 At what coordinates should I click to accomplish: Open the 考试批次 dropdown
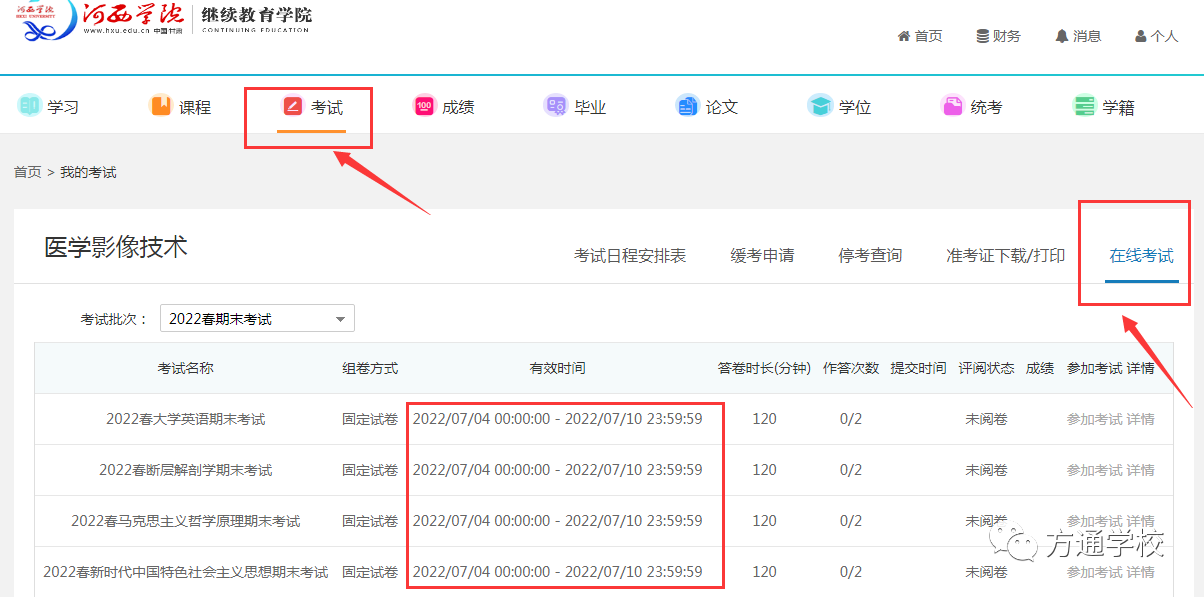click(257, 319)
